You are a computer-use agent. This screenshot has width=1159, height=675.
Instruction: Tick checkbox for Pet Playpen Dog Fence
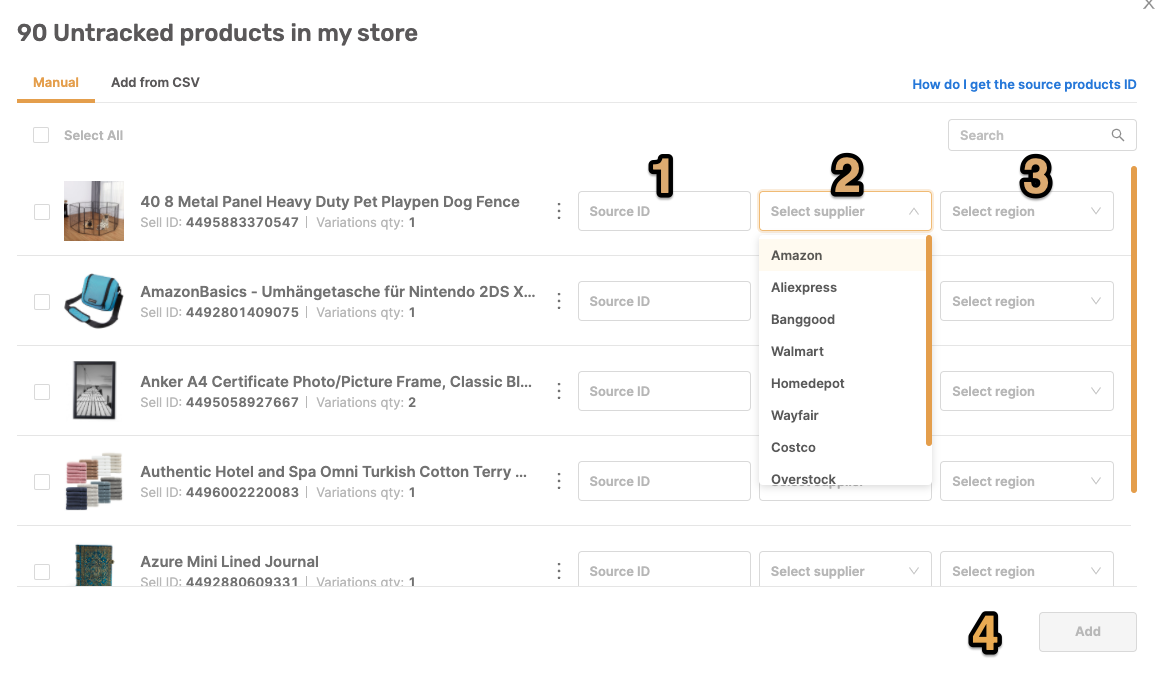point(42,212)
